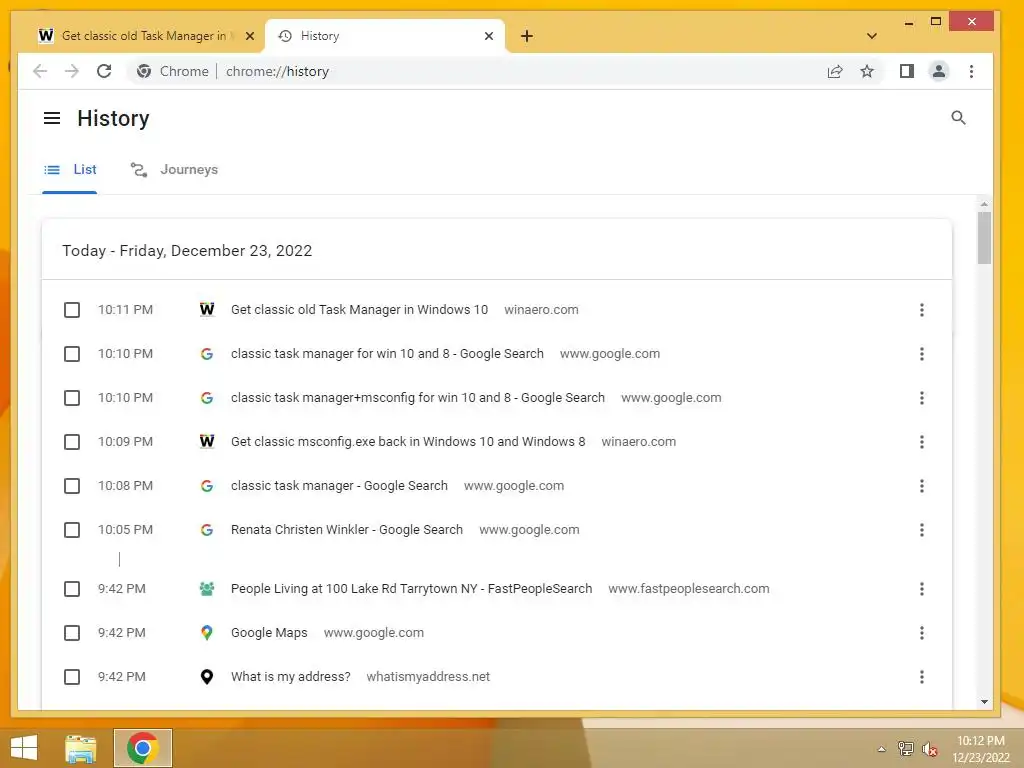Open the History hamburger menu

(x=52, y=118)
